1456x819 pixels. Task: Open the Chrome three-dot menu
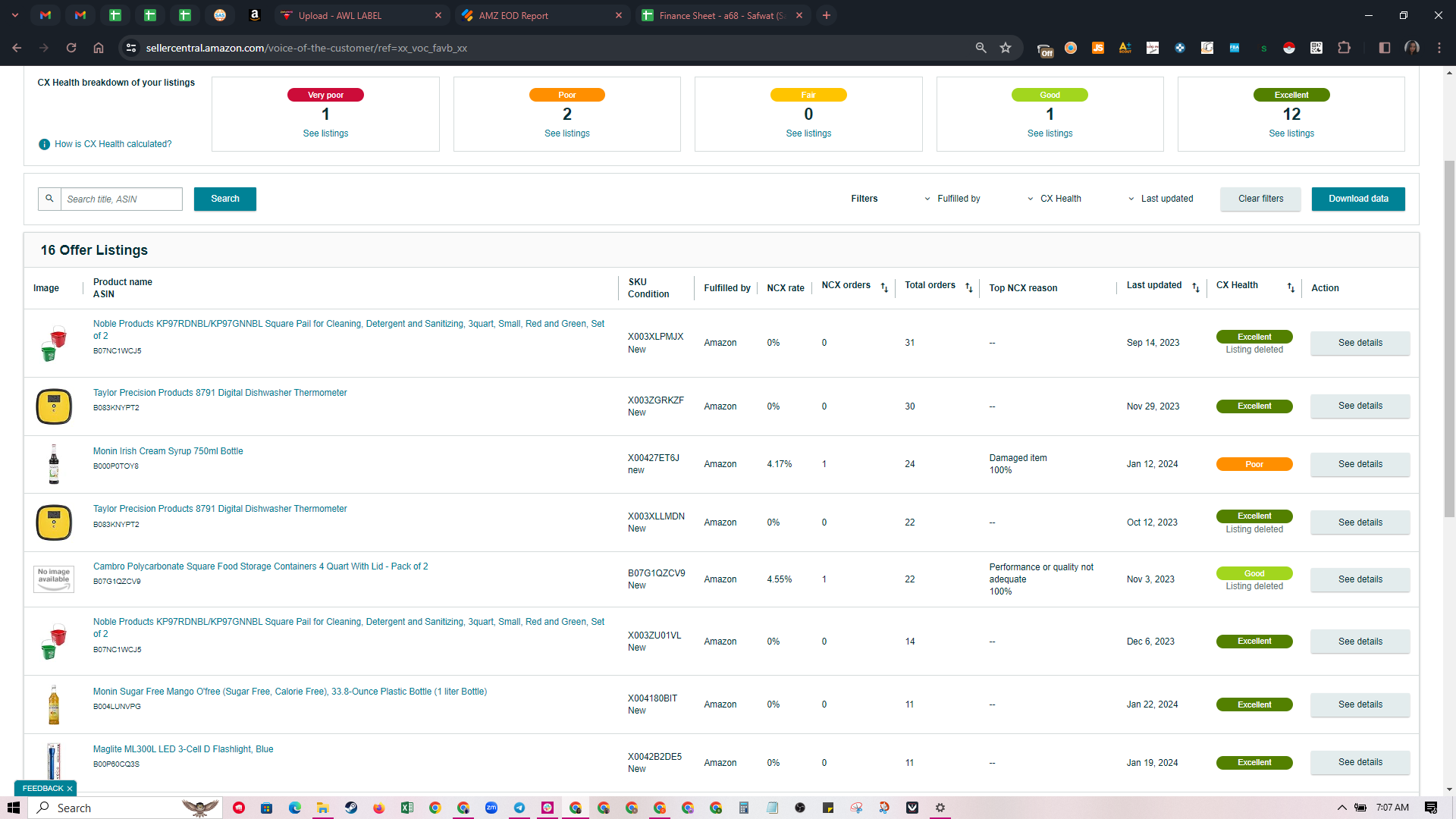[1439, 48]
